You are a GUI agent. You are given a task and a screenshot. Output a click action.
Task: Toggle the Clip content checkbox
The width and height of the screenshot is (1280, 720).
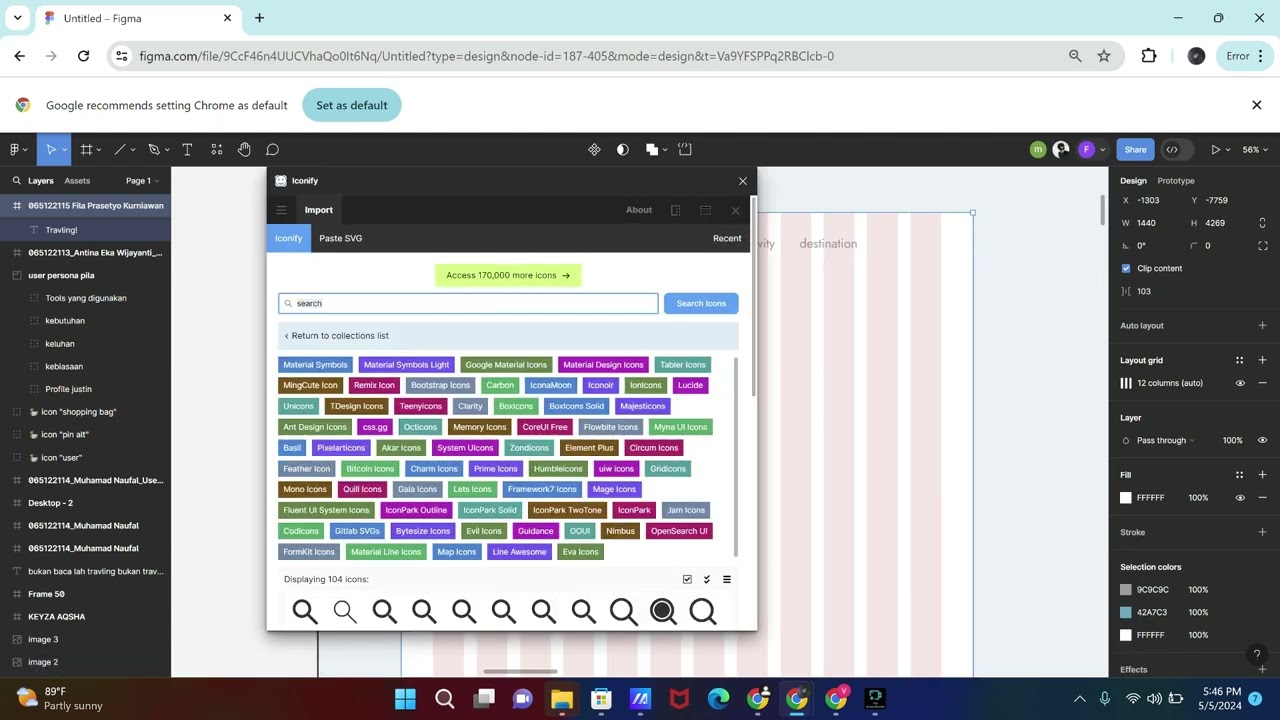[1126, 268]
